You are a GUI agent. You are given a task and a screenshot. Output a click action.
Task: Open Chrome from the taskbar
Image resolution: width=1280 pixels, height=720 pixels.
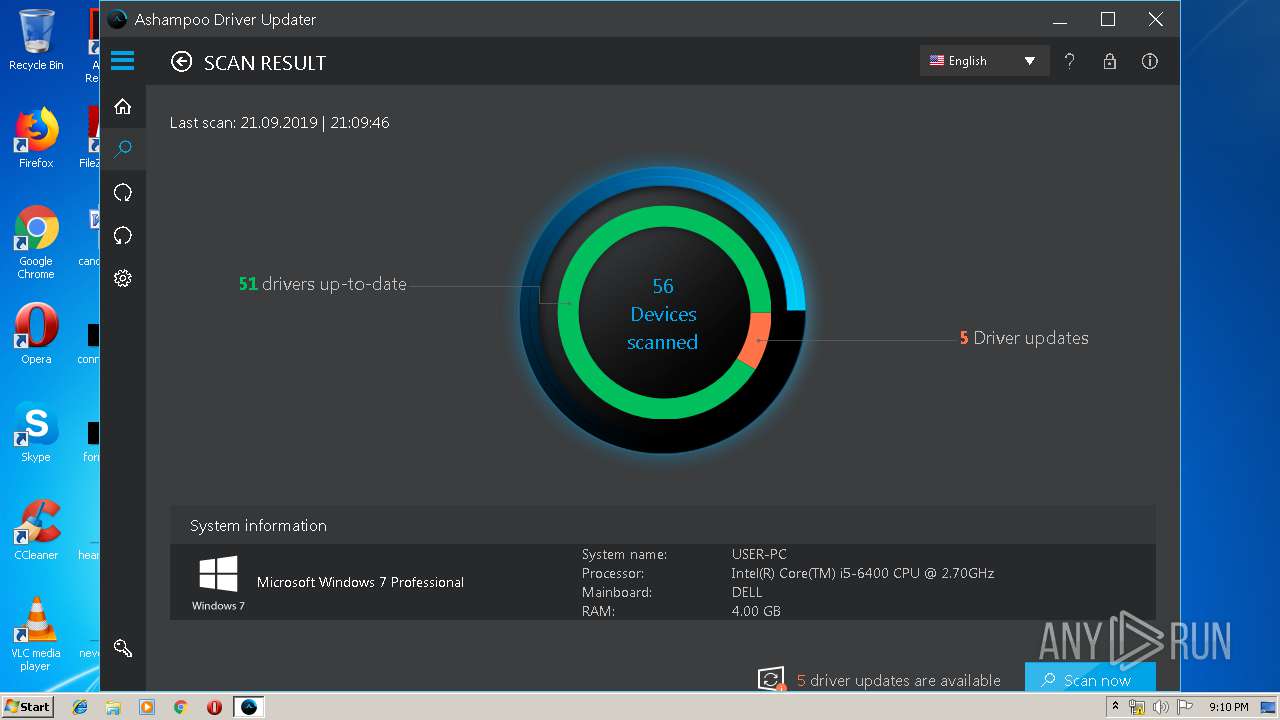[181, 707]
